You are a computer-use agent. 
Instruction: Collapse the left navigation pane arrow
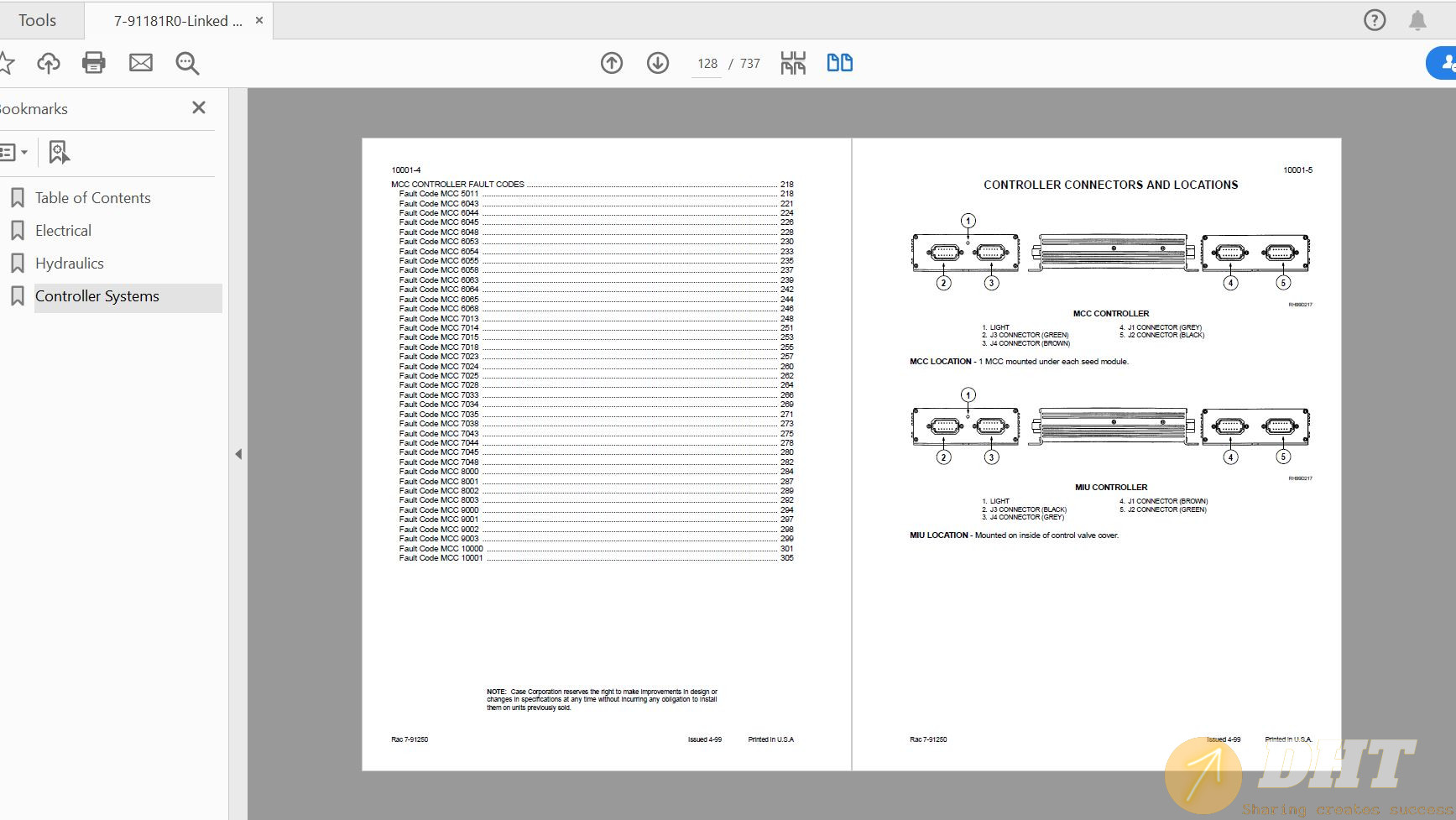coord(238,454)
